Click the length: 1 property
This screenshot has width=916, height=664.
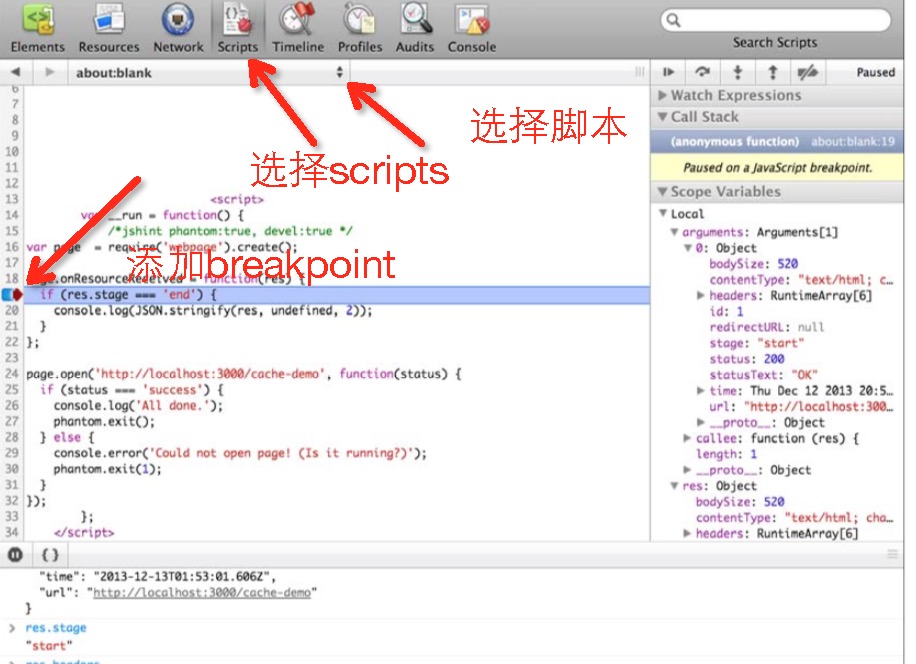tap(726, 454)
